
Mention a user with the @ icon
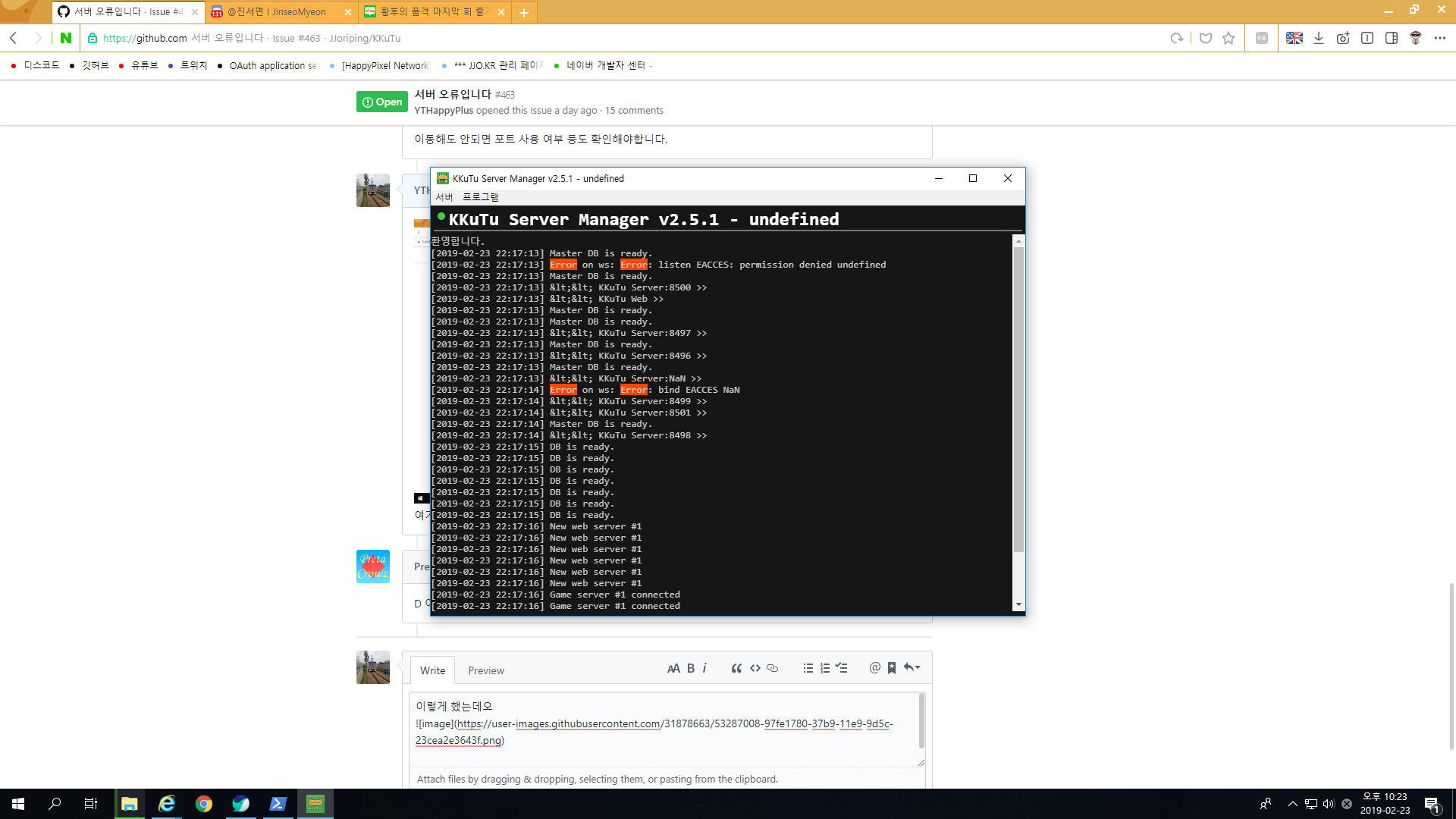pos(874,668)
